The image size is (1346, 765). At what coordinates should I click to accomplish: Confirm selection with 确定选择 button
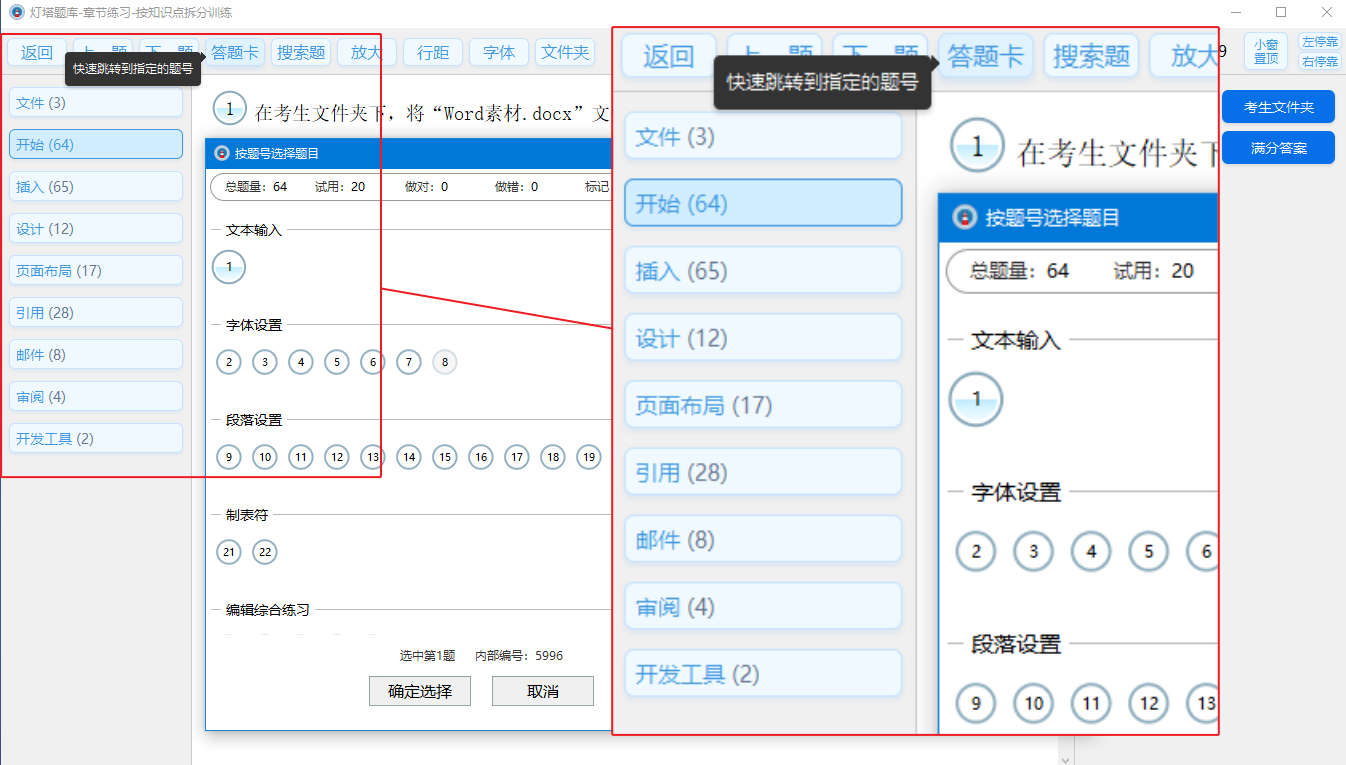click(x=420, y=691)
